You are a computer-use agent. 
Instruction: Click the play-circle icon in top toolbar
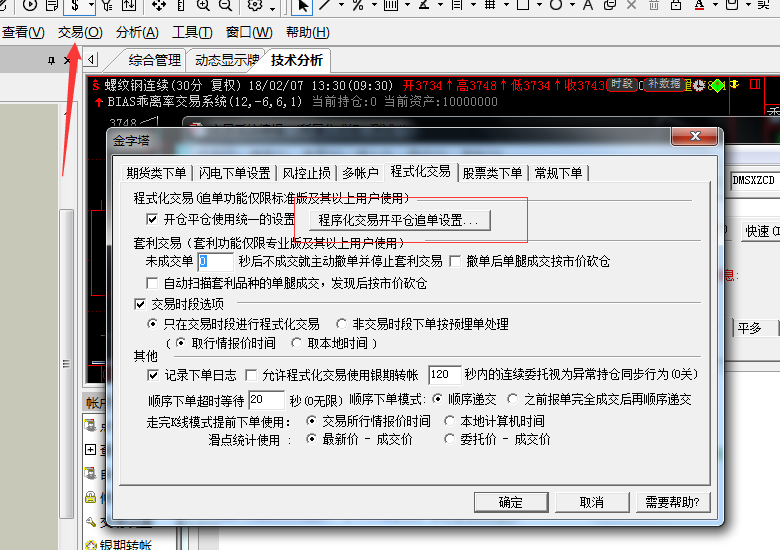[x=30, y=5]
